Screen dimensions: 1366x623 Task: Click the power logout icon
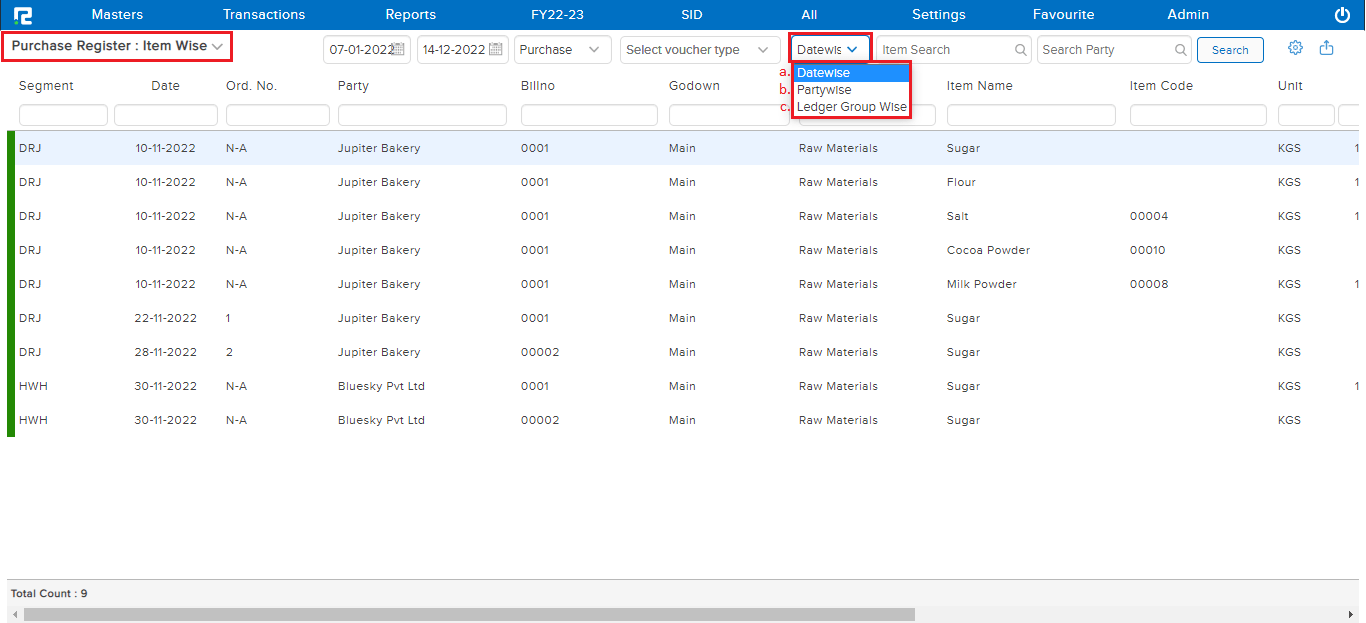1342,15
